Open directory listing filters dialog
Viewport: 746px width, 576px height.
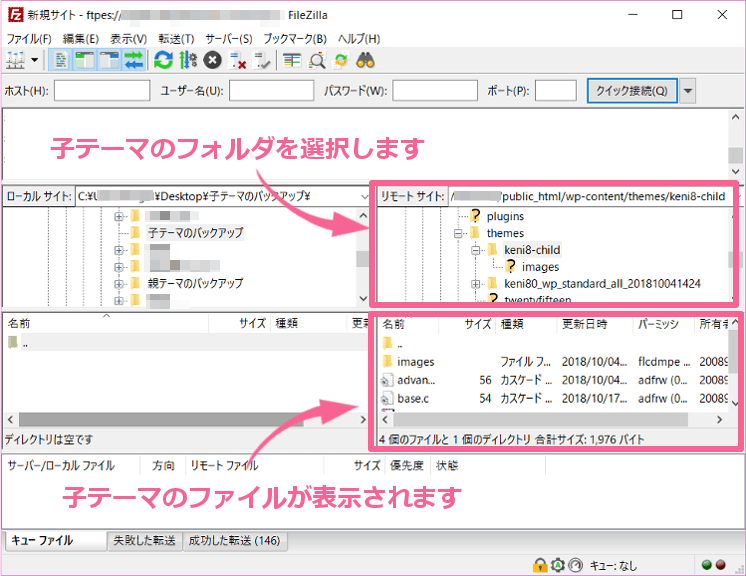click(x=292, y=60)
